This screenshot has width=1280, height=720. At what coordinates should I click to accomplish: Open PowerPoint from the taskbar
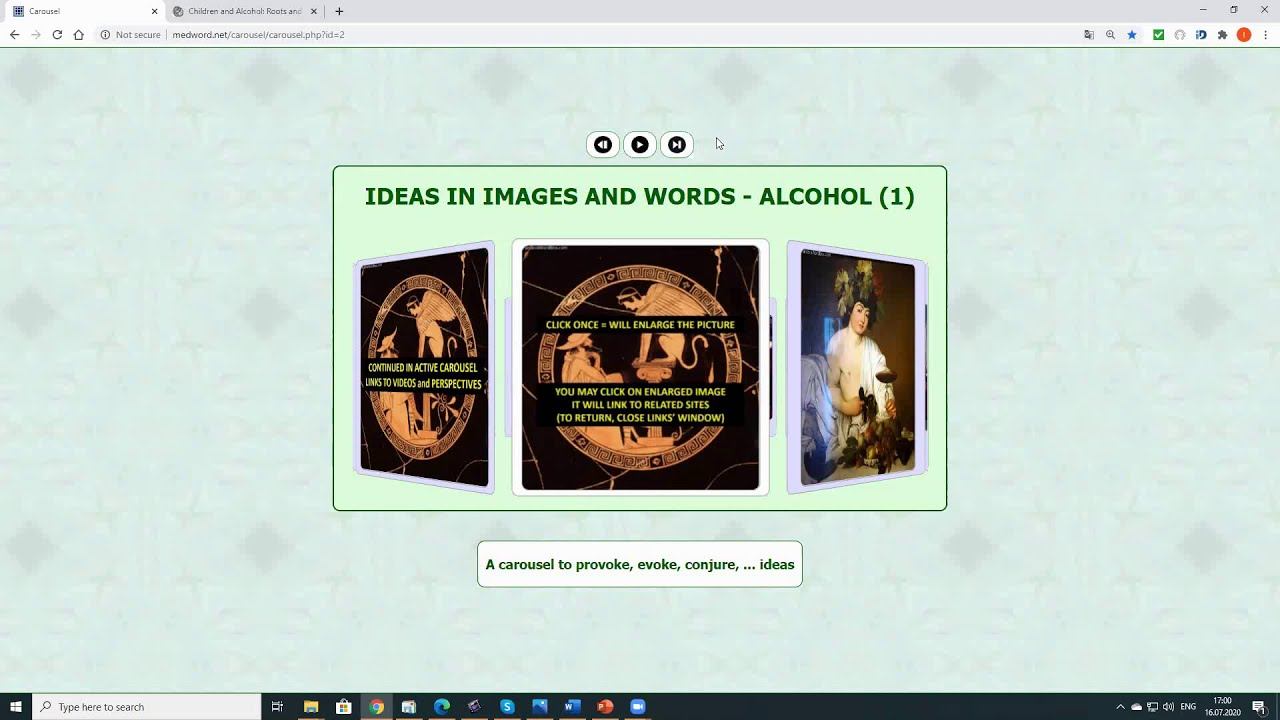(x=605, y=707)
